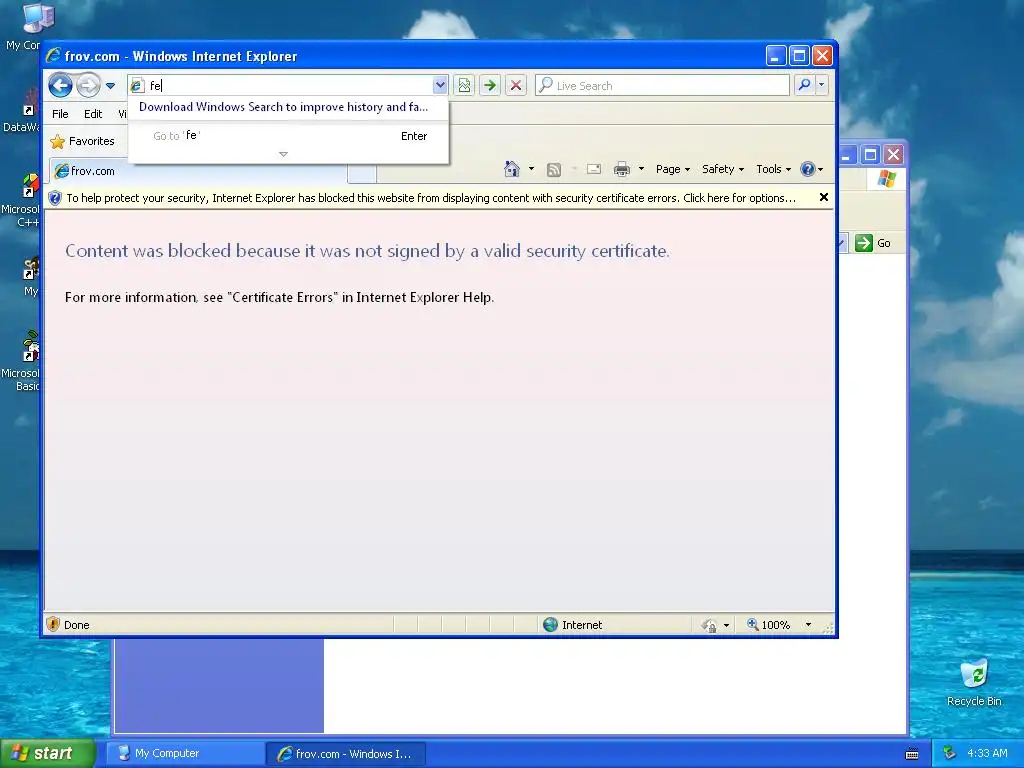1024x768 pixels.
Task: Maximize the background My Computer window
Action: pyautogui.click(x=870, y=155)
